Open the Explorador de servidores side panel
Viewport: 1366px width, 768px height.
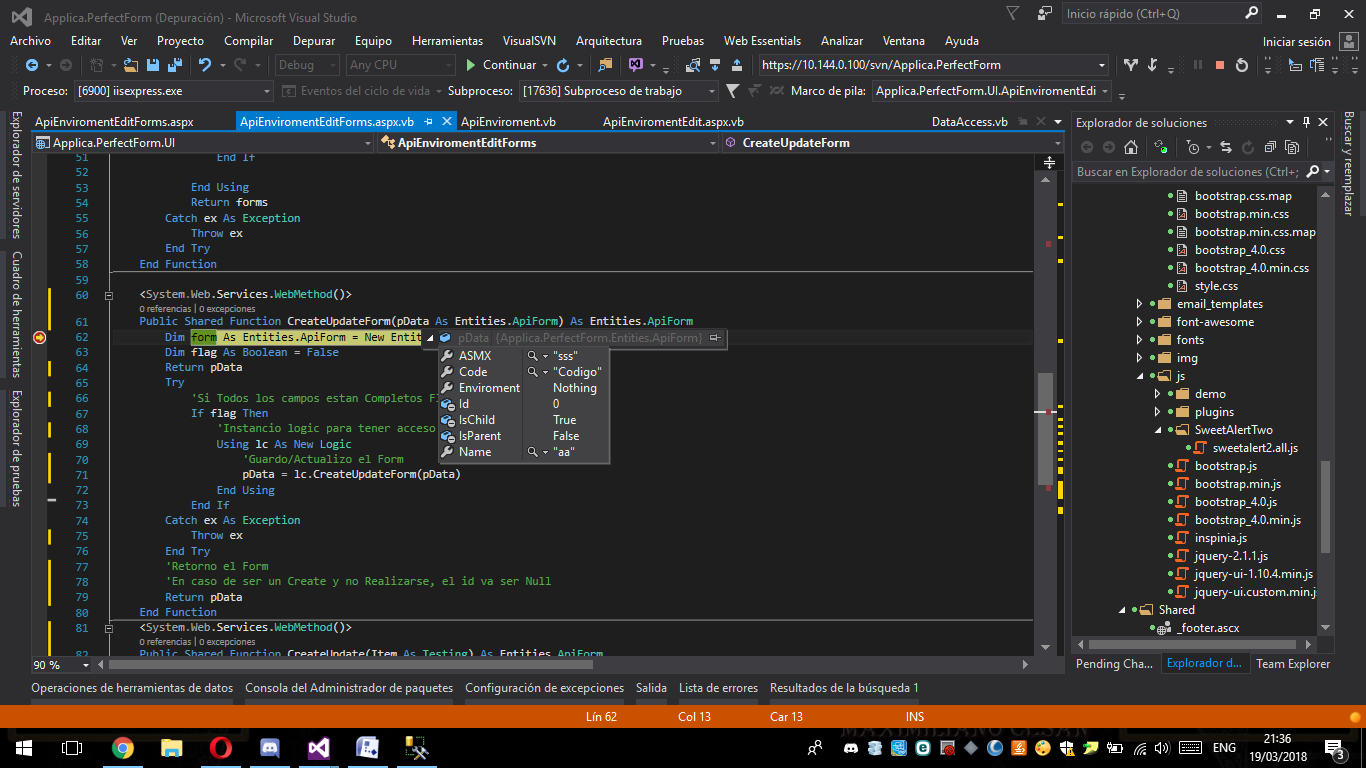[15, 175]
